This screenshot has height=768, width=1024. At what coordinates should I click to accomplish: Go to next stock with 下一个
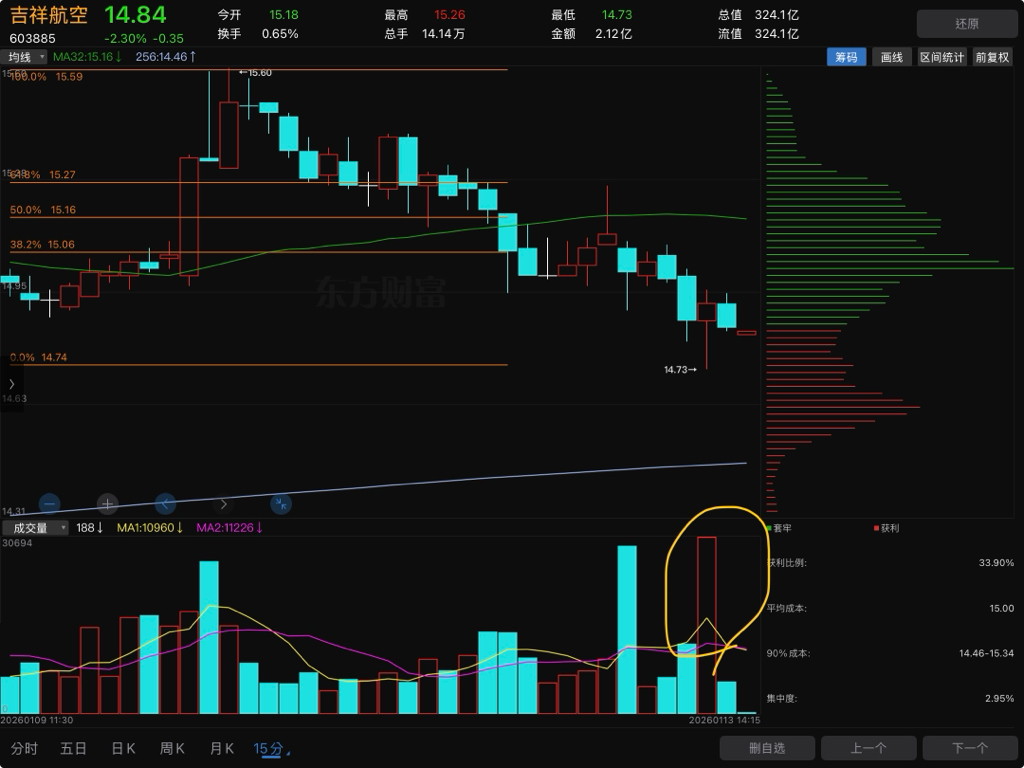point(970,748)
